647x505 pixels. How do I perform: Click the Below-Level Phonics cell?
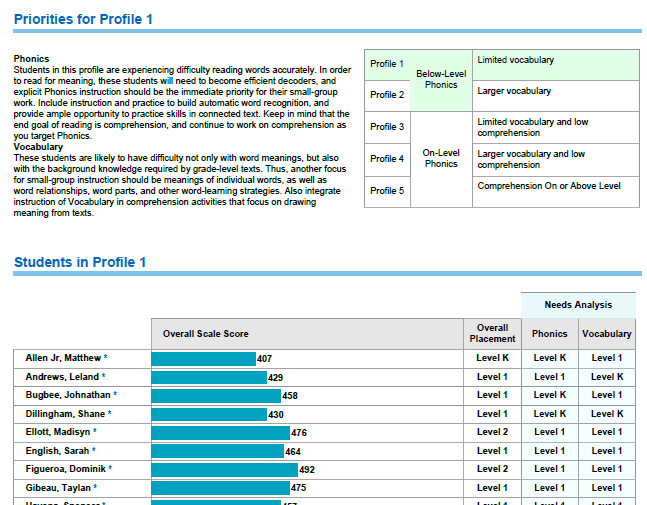click(x=441, y=80)
